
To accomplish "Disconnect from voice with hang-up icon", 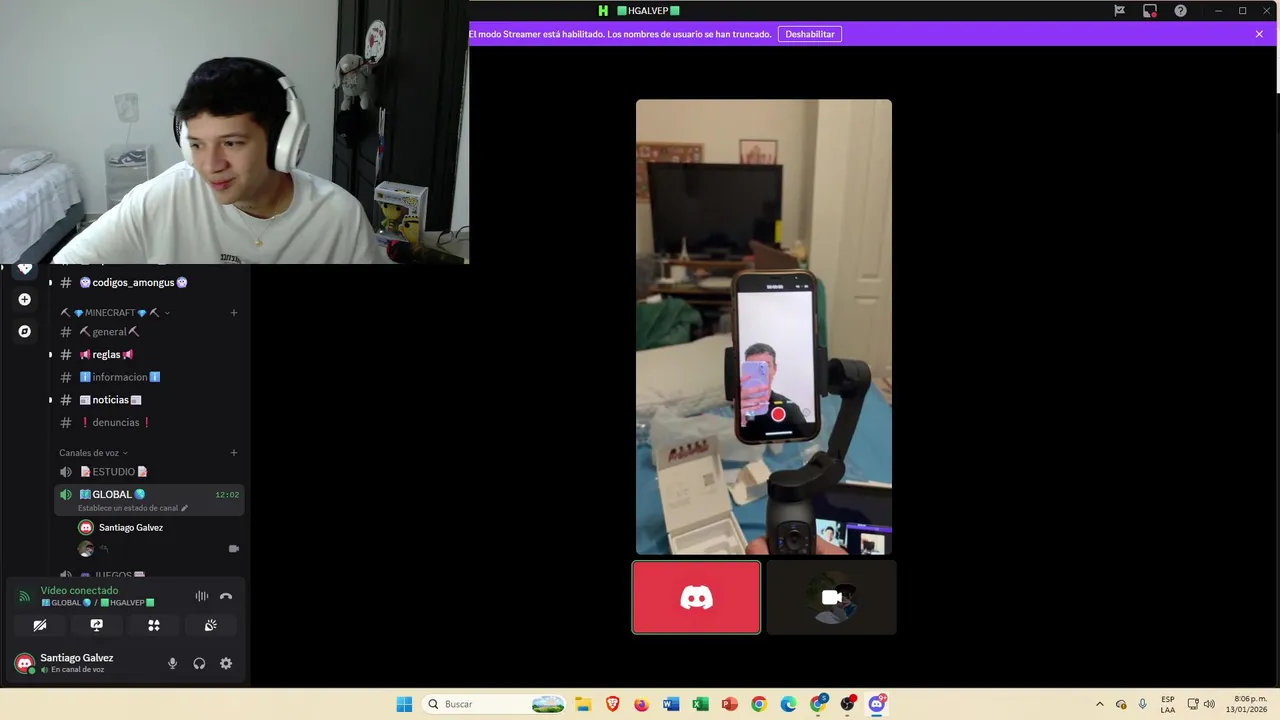I will (226, 596).
